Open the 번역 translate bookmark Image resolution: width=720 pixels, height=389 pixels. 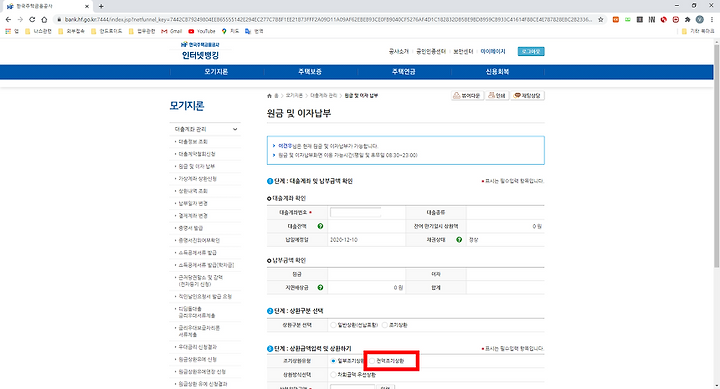254,31
